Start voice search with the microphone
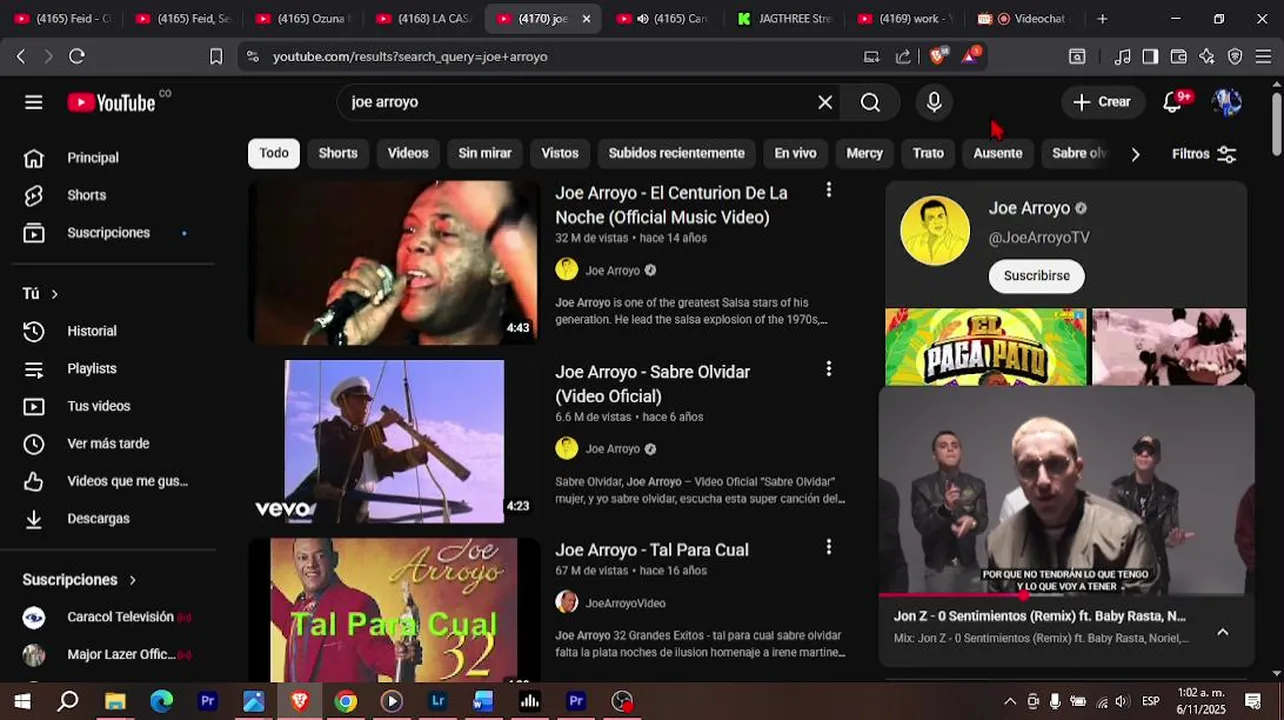Image resolution: width=1284 pixels, height=720 pixels. 934,102
